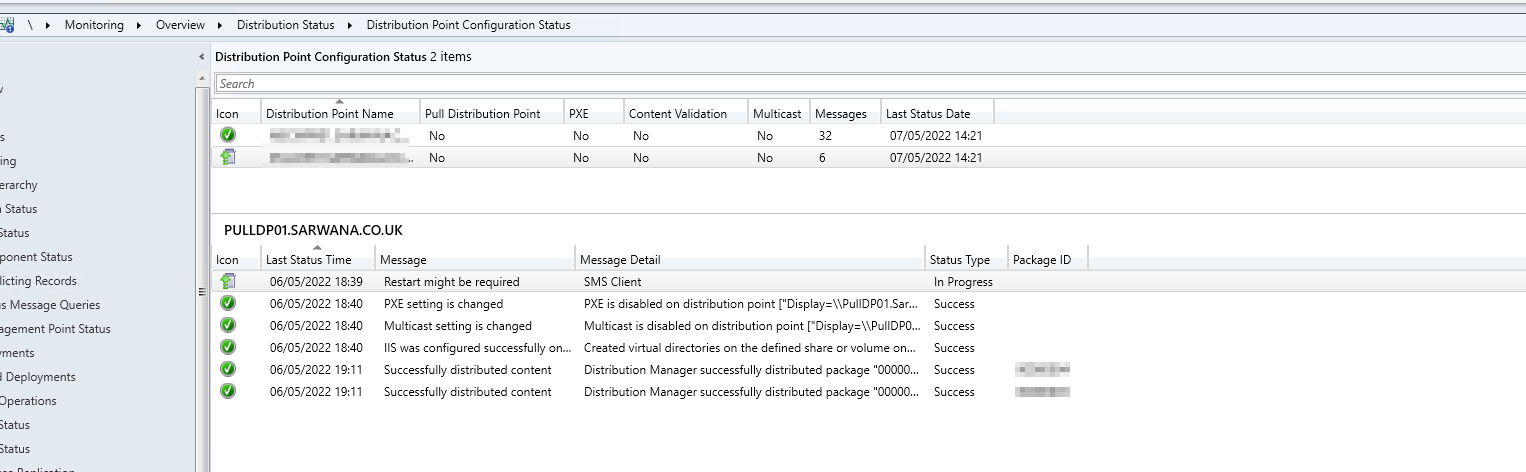Sort by the Multicast column header
The image size is (1526, 472).
click(x=778, y=113)
